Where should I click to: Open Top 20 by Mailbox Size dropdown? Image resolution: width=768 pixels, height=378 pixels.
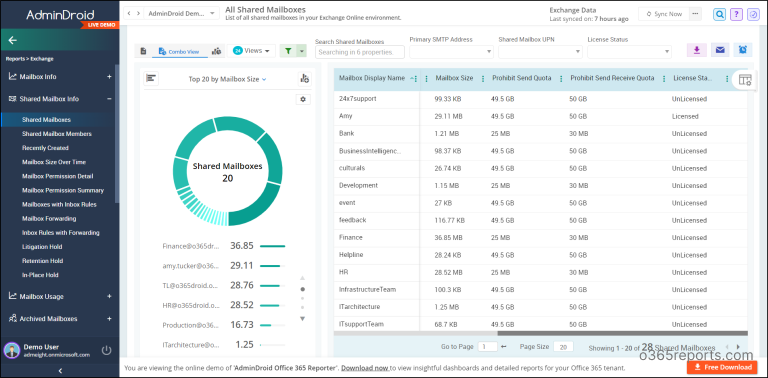(x=227, y=79)
